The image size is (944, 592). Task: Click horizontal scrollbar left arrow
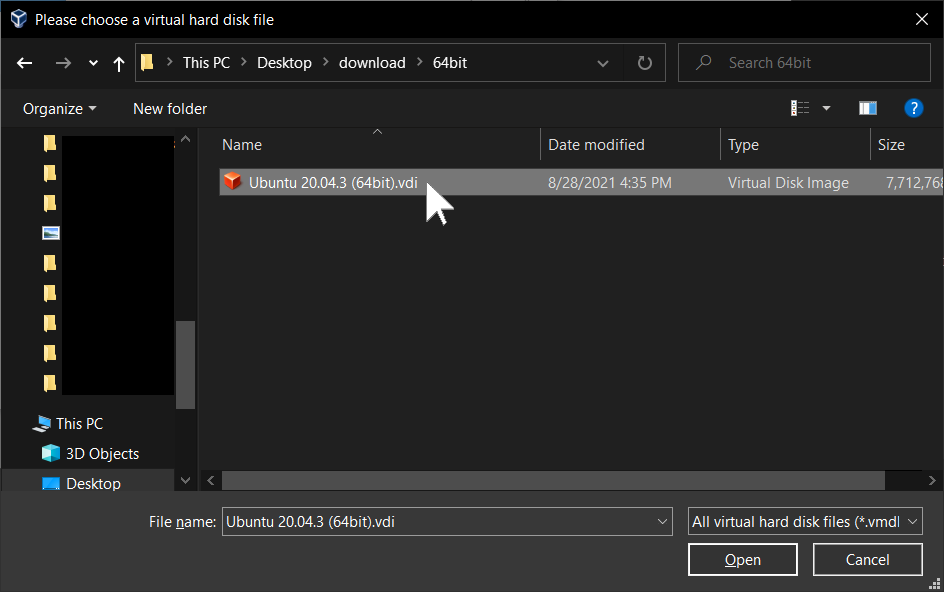pos(211,481)
